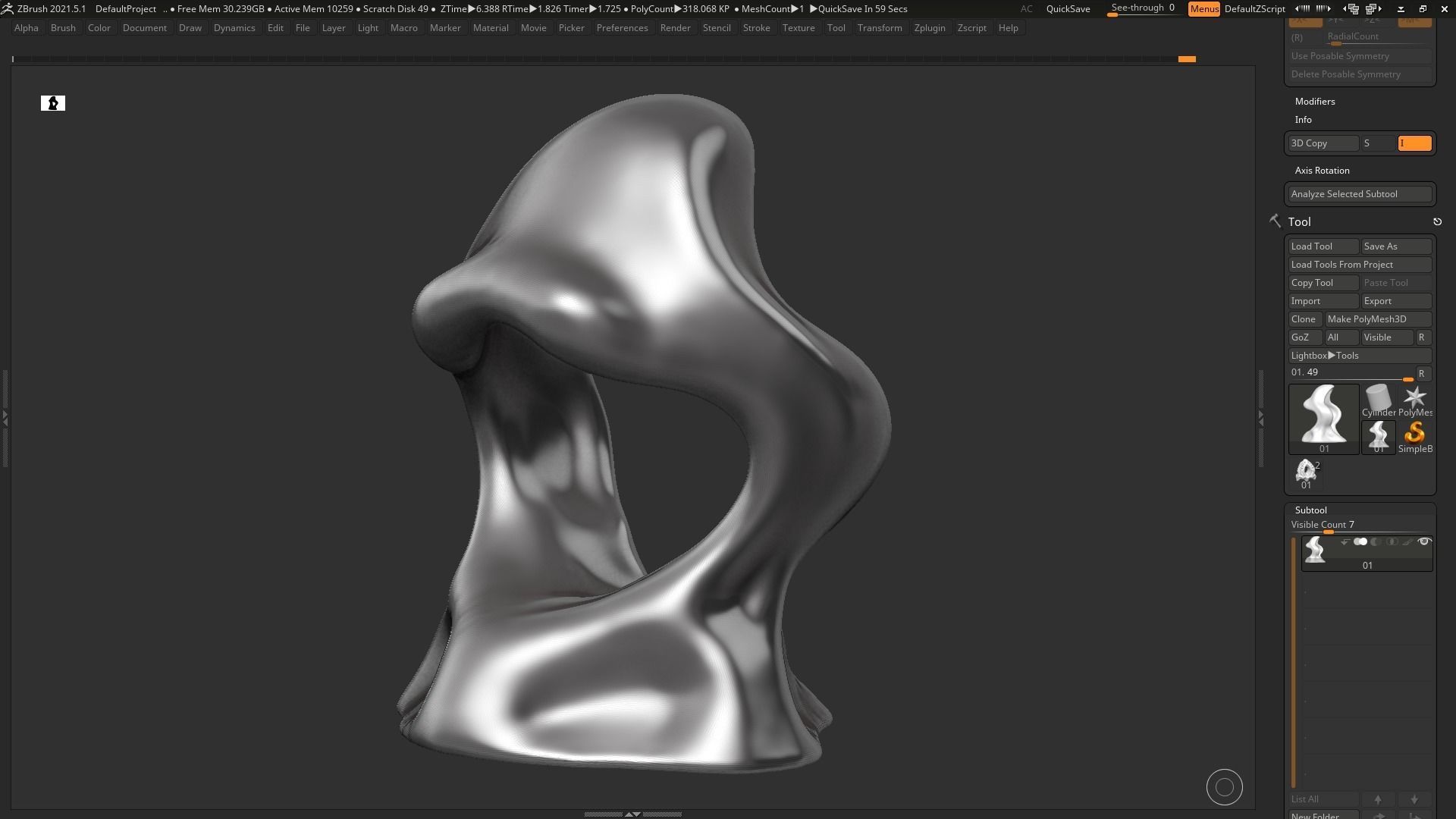Toggle visibility eye on subtool 01

click(x=1424, y=541)
